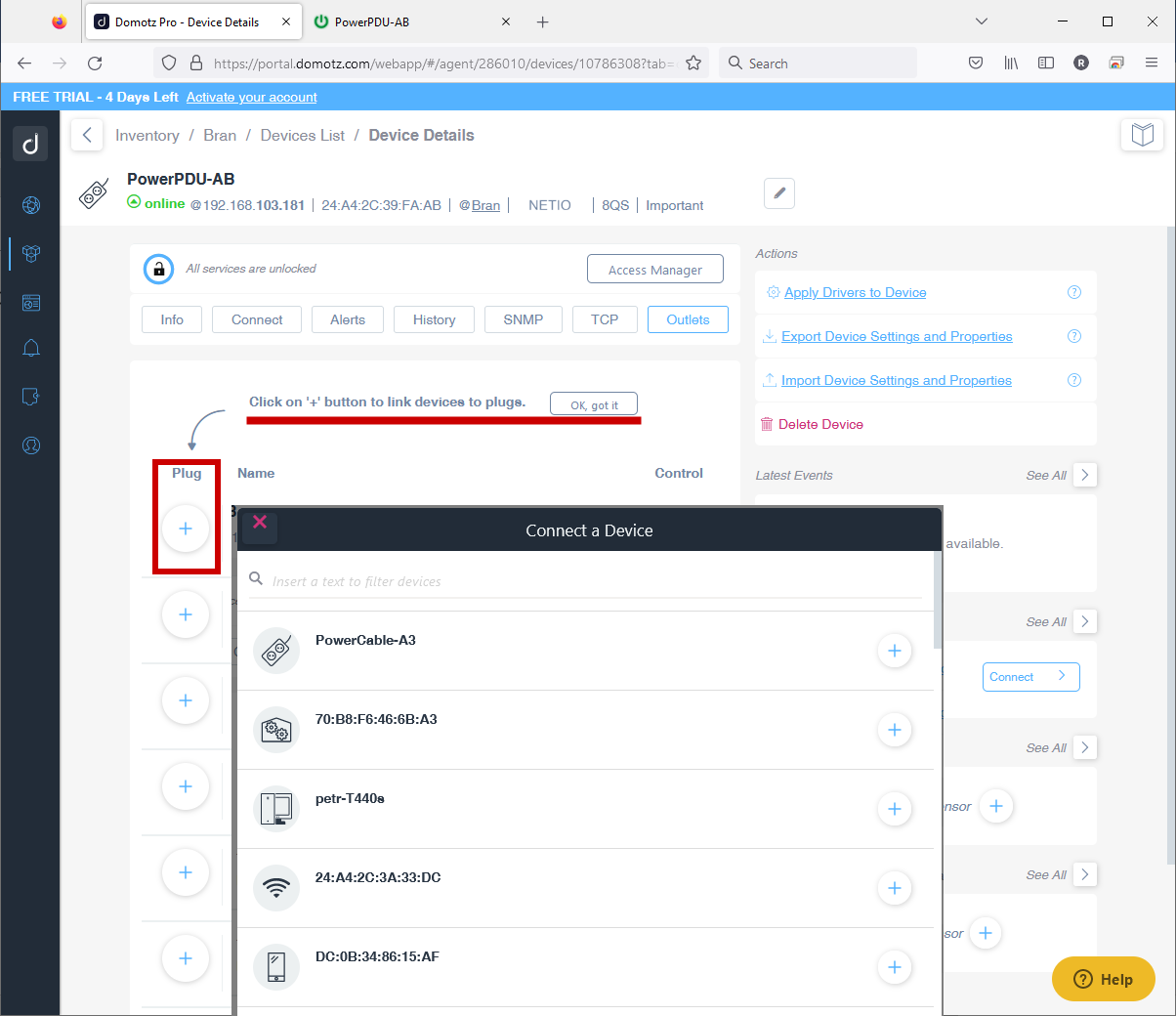Viewport: 1176px width, 1016px height.
Task: Click the first plug plus button
Action: (x=186, y=529)
